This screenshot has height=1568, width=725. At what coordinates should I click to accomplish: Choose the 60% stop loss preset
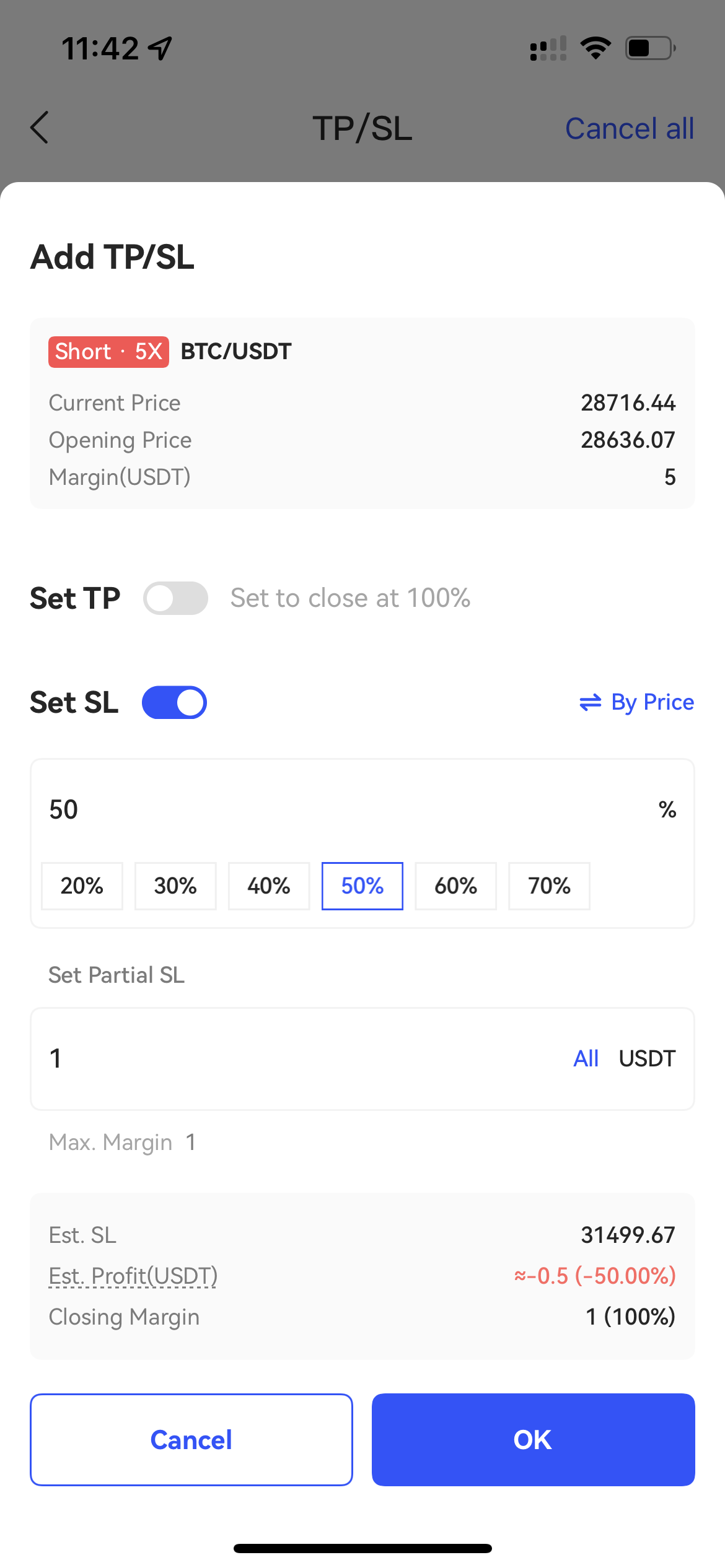click(x=456, y=886)
